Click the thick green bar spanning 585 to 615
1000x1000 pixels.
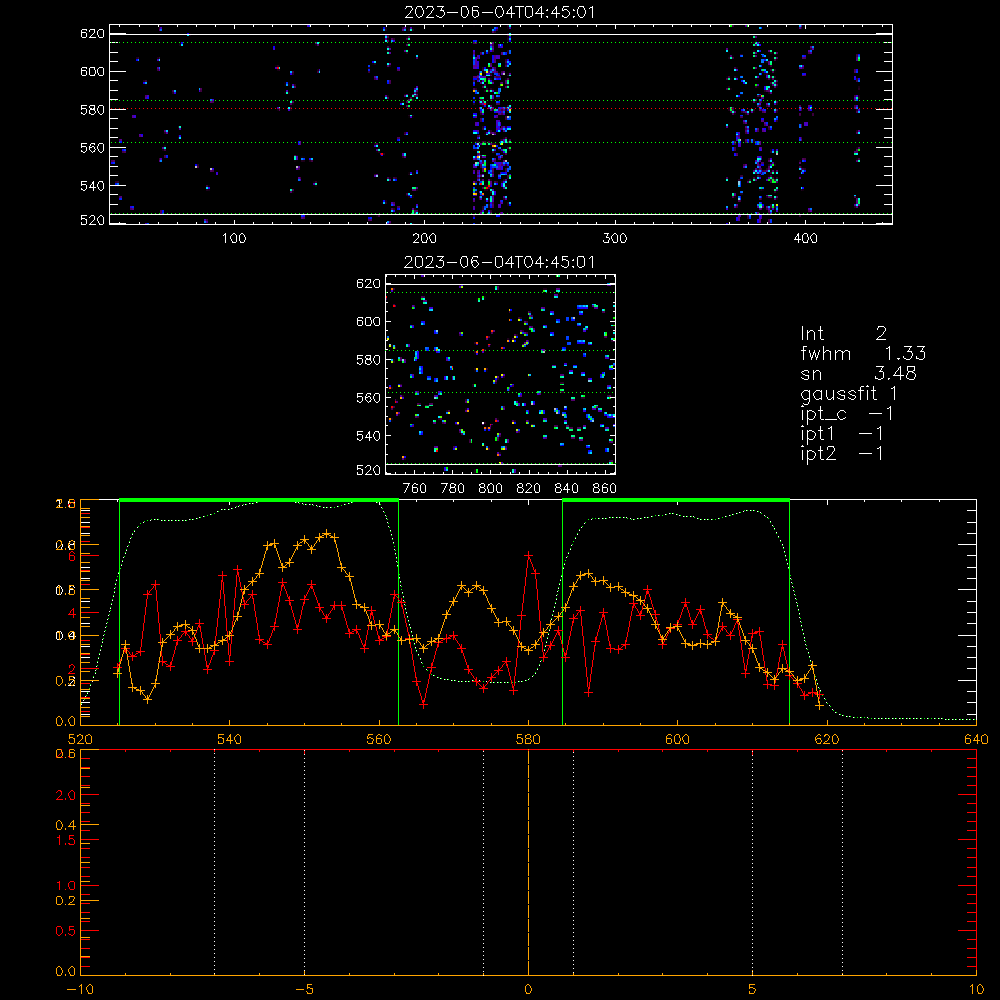coord(676,500)
